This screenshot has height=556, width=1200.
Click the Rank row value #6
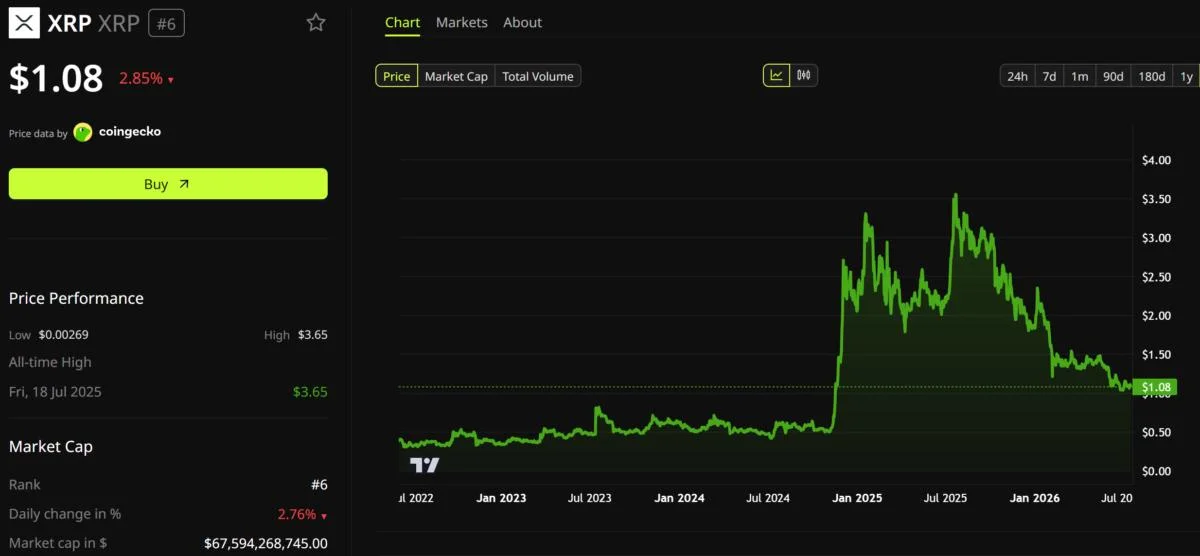pos(319,485)
